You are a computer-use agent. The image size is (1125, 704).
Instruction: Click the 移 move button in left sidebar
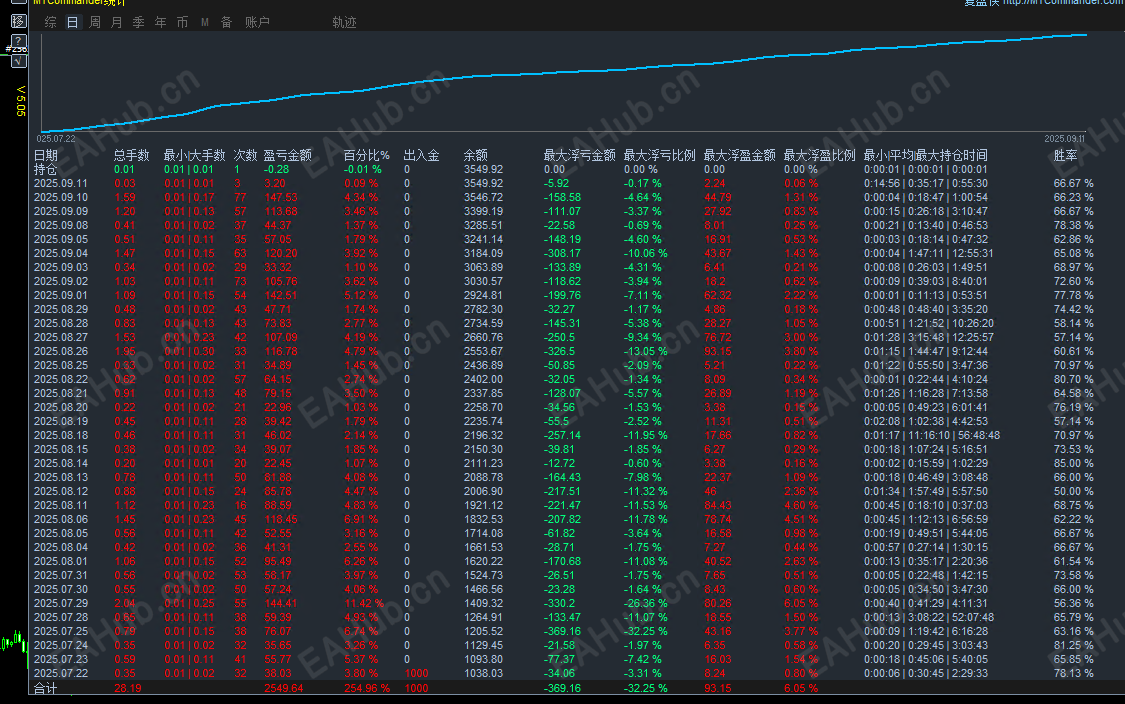19,21
